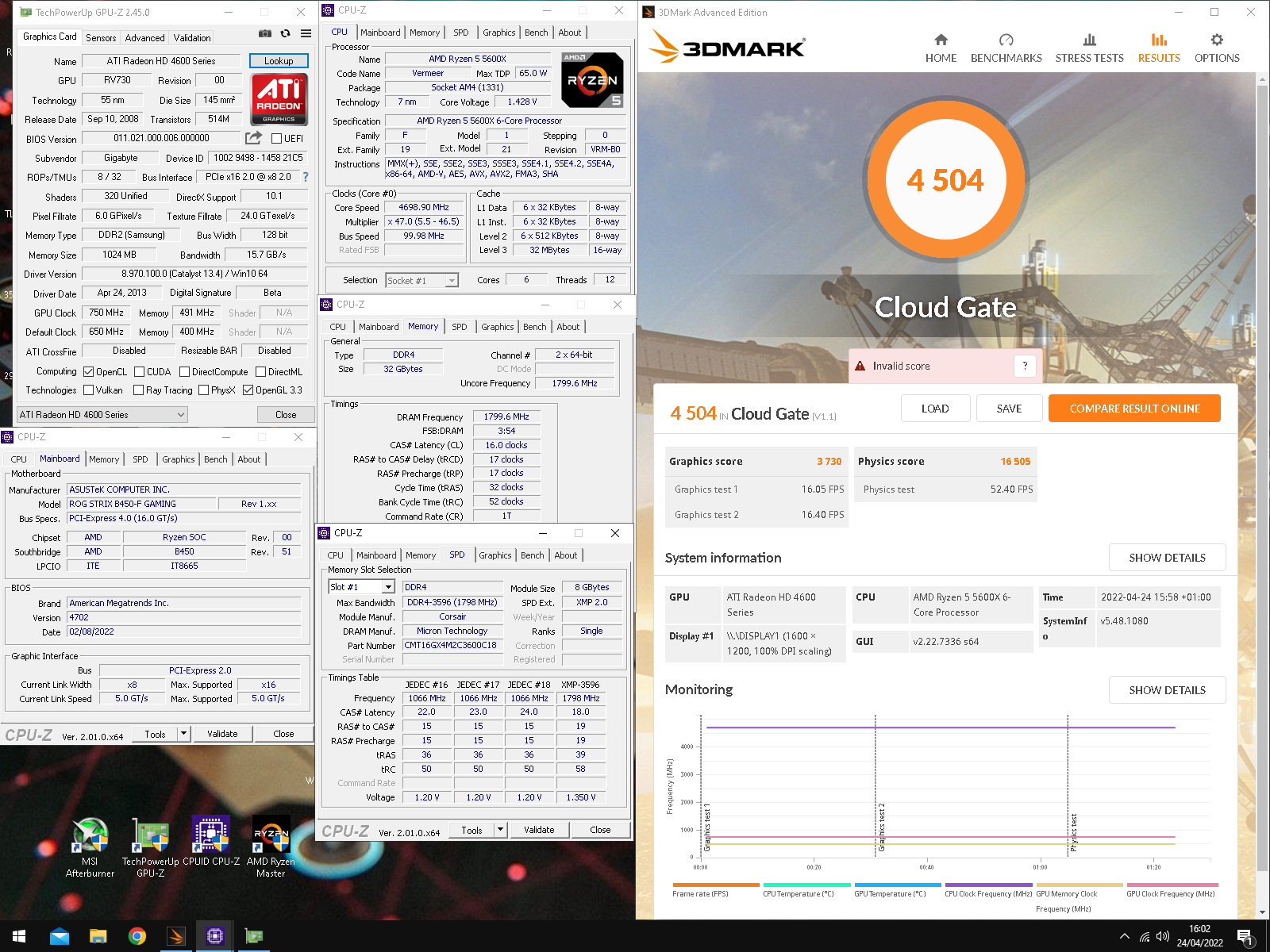Toggle the OpenGL 3.3 checkbox
1270x952 pixels.
248,390
